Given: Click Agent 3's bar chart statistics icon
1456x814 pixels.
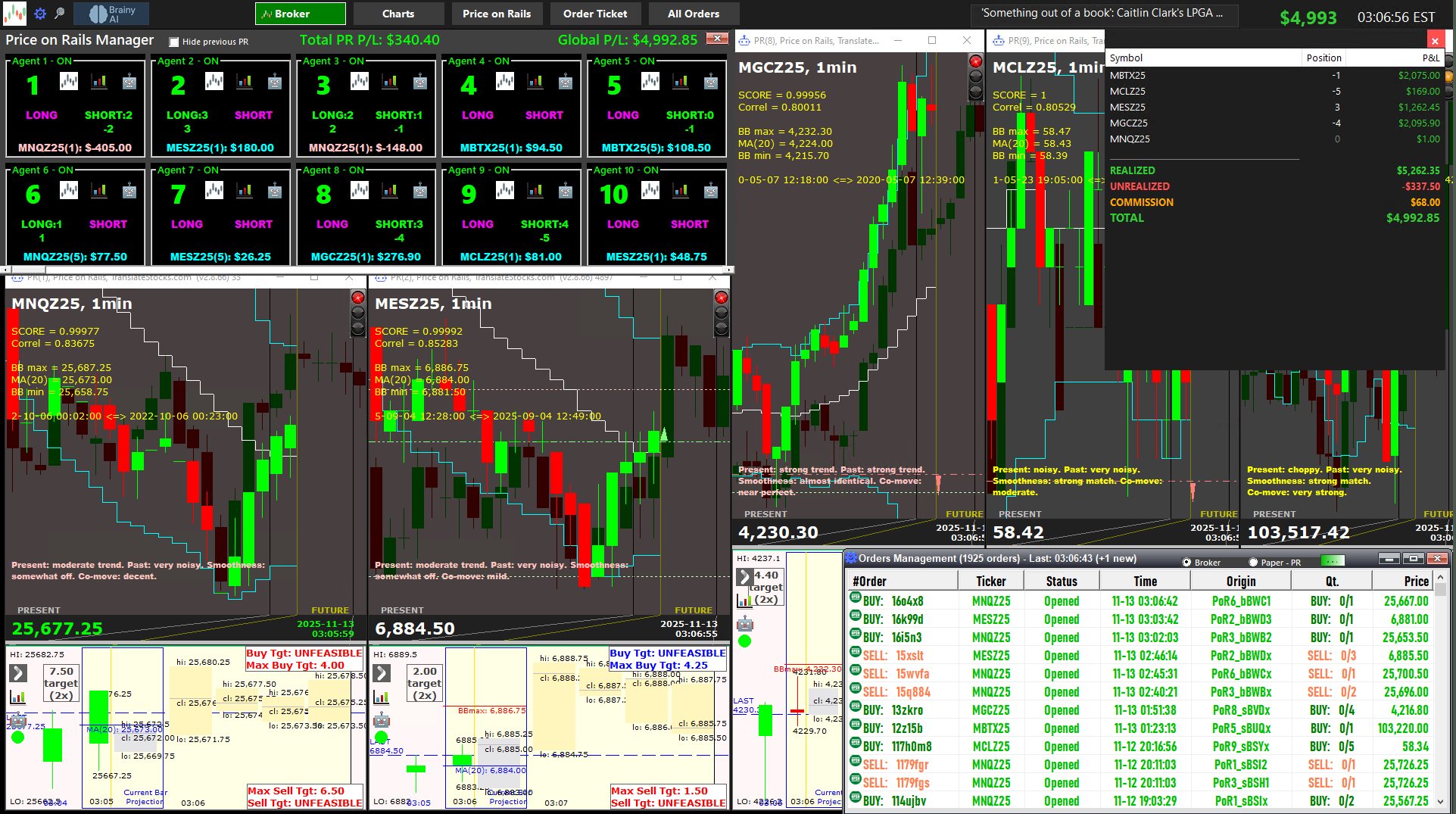Looking at the screenshot, I should [x=390, y=81].
